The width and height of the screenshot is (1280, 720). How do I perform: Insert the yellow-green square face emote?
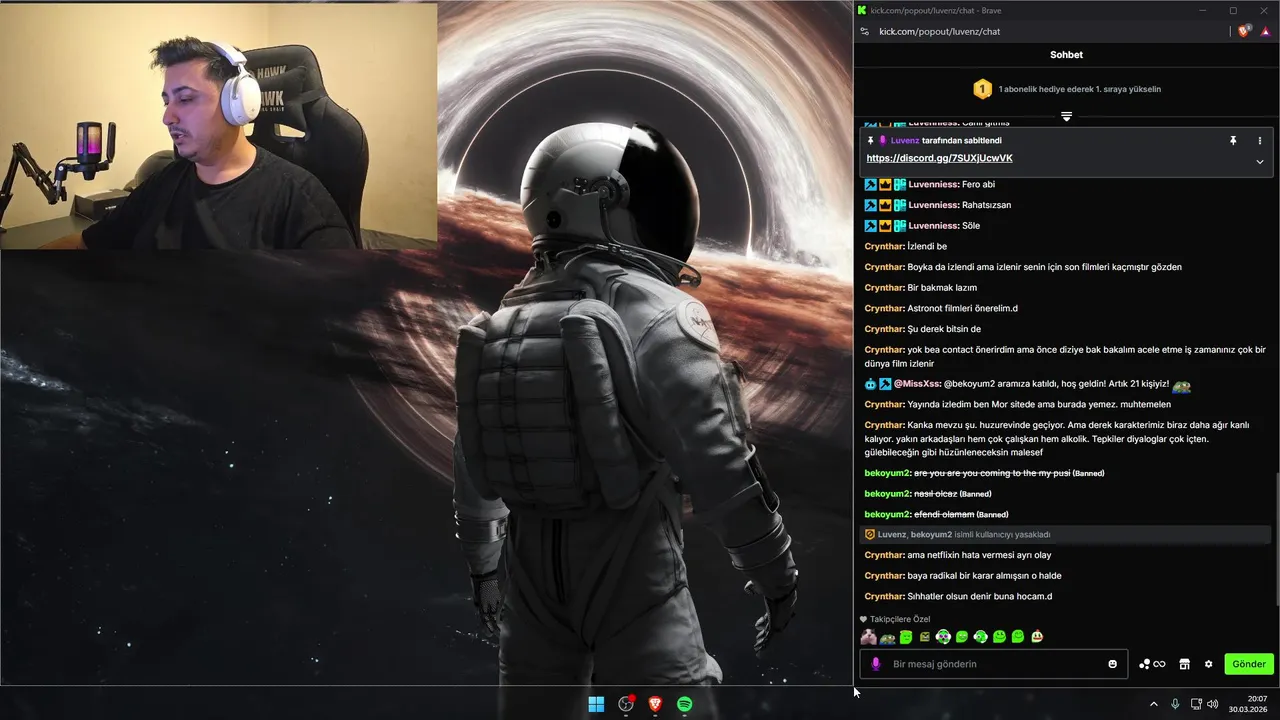[x=925, y=637]
